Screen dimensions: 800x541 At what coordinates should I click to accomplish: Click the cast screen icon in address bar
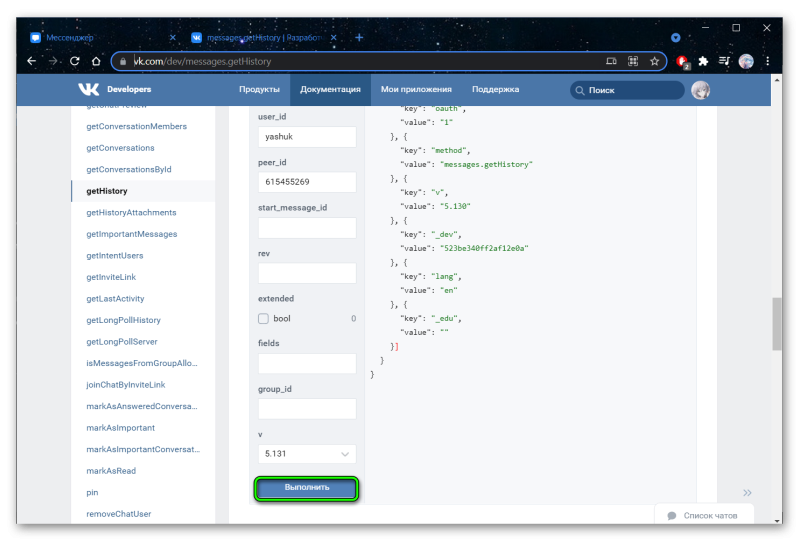tap(611, 61)
